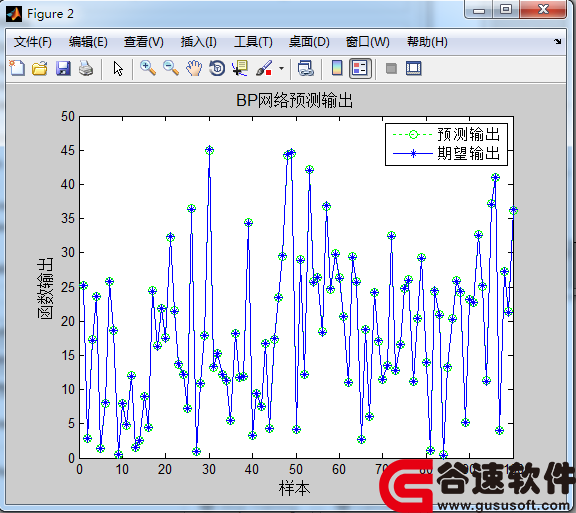Close the Figure 2 window
576x513 pixels.
coord(543,10)
